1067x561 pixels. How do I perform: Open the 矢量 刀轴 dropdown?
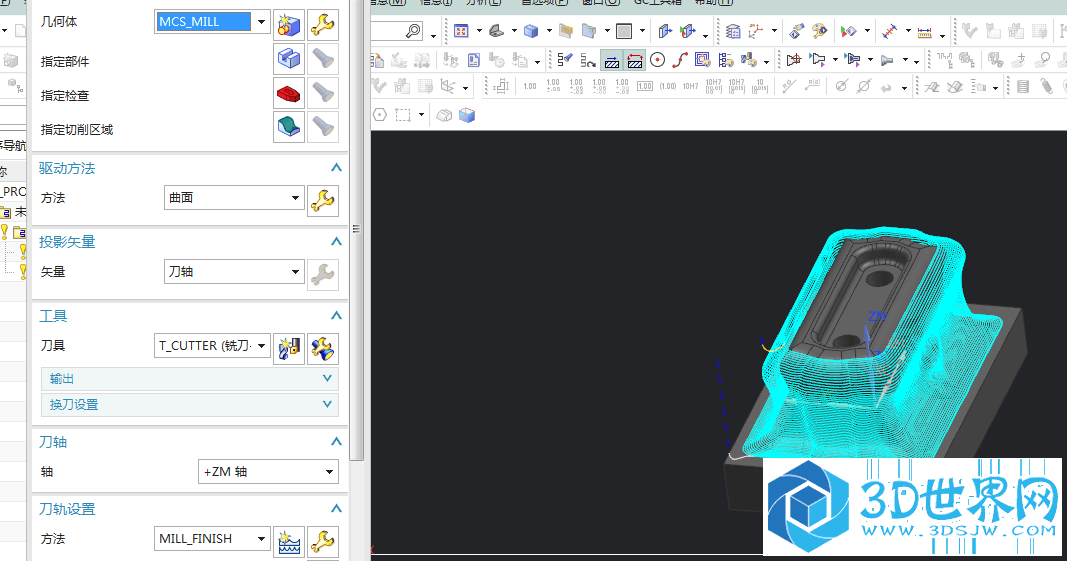295,272
